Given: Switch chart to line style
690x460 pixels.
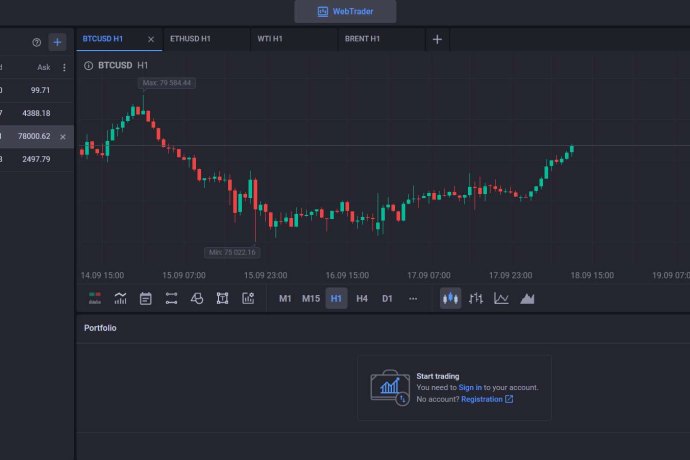Looking at the screenshot, I should [x=501, y=298].
